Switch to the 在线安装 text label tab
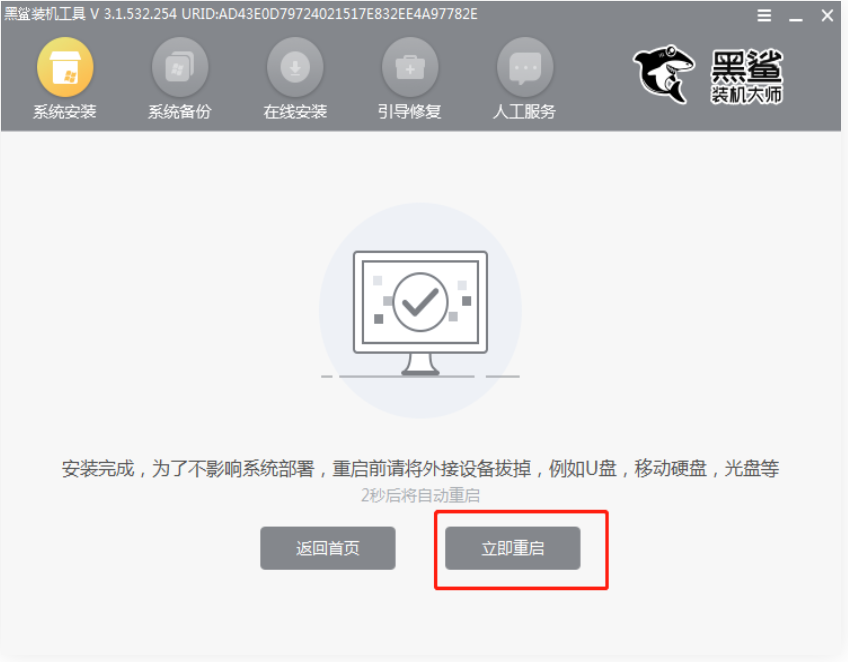Viewport: 848px width, 662px height. pos(295,112)
